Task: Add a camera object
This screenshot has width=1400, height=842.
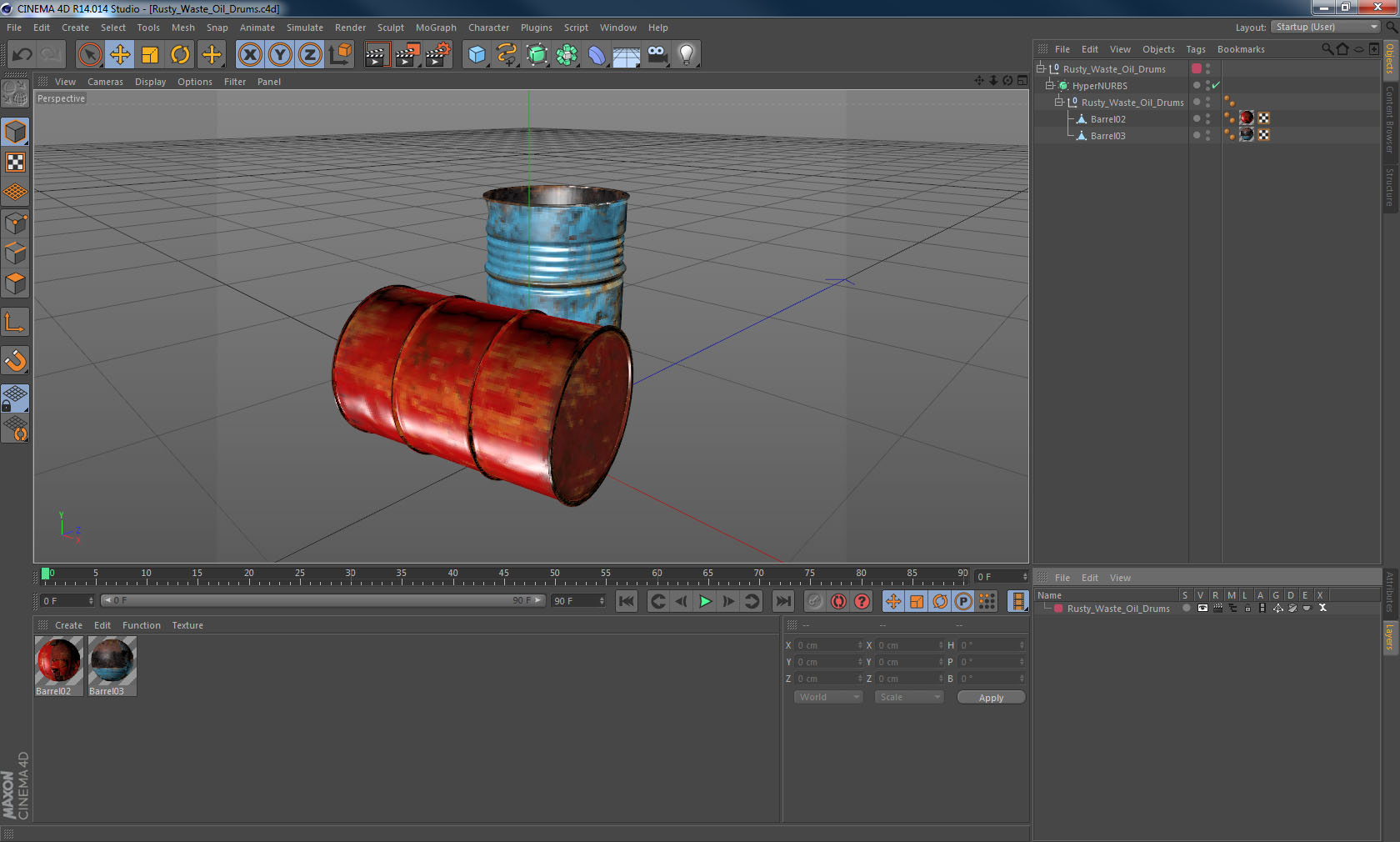Action: click(x=657, y=55)
